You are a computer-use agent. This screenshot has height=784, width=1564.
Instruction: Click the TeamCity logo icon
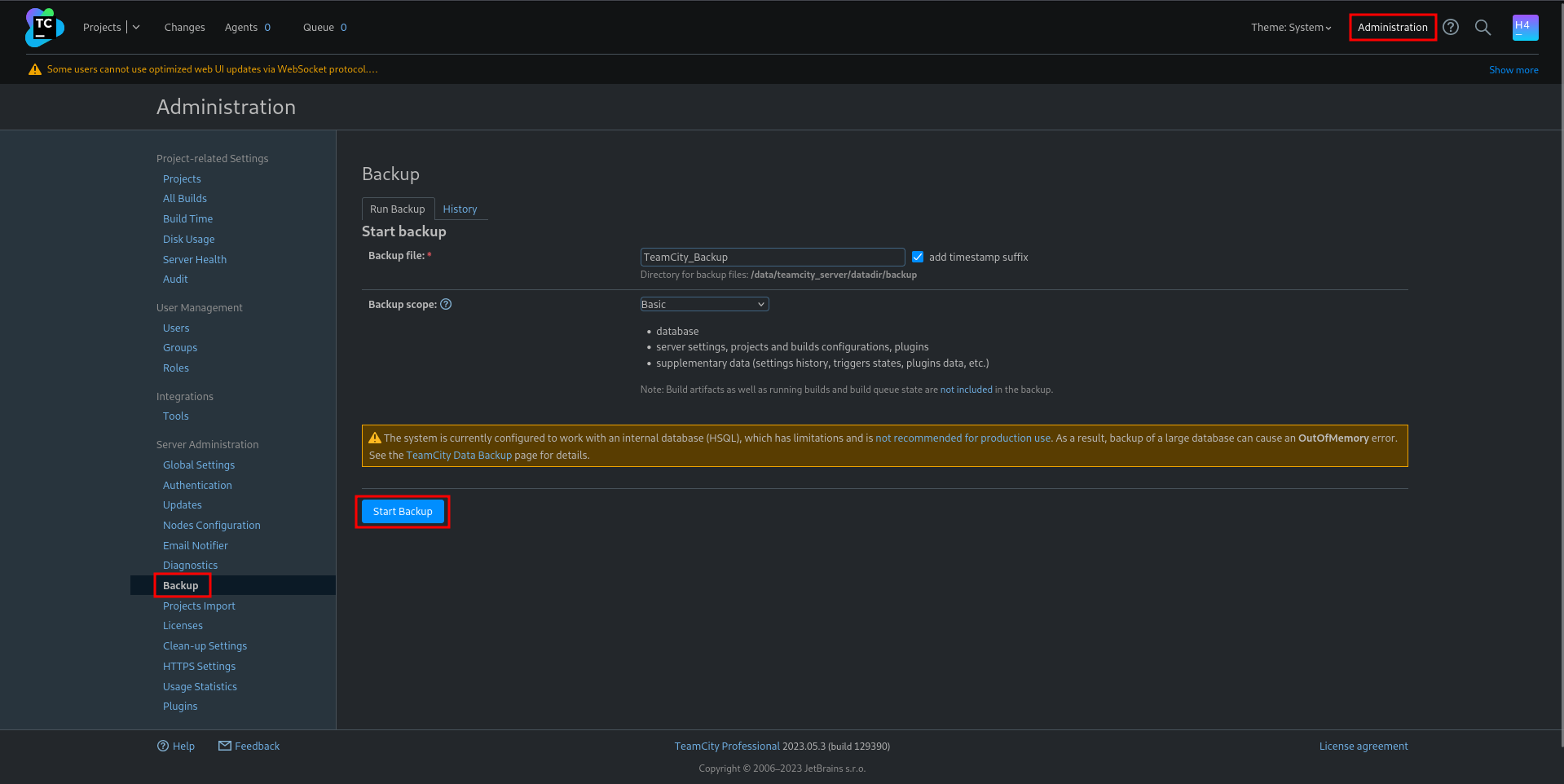coord(44,28)
